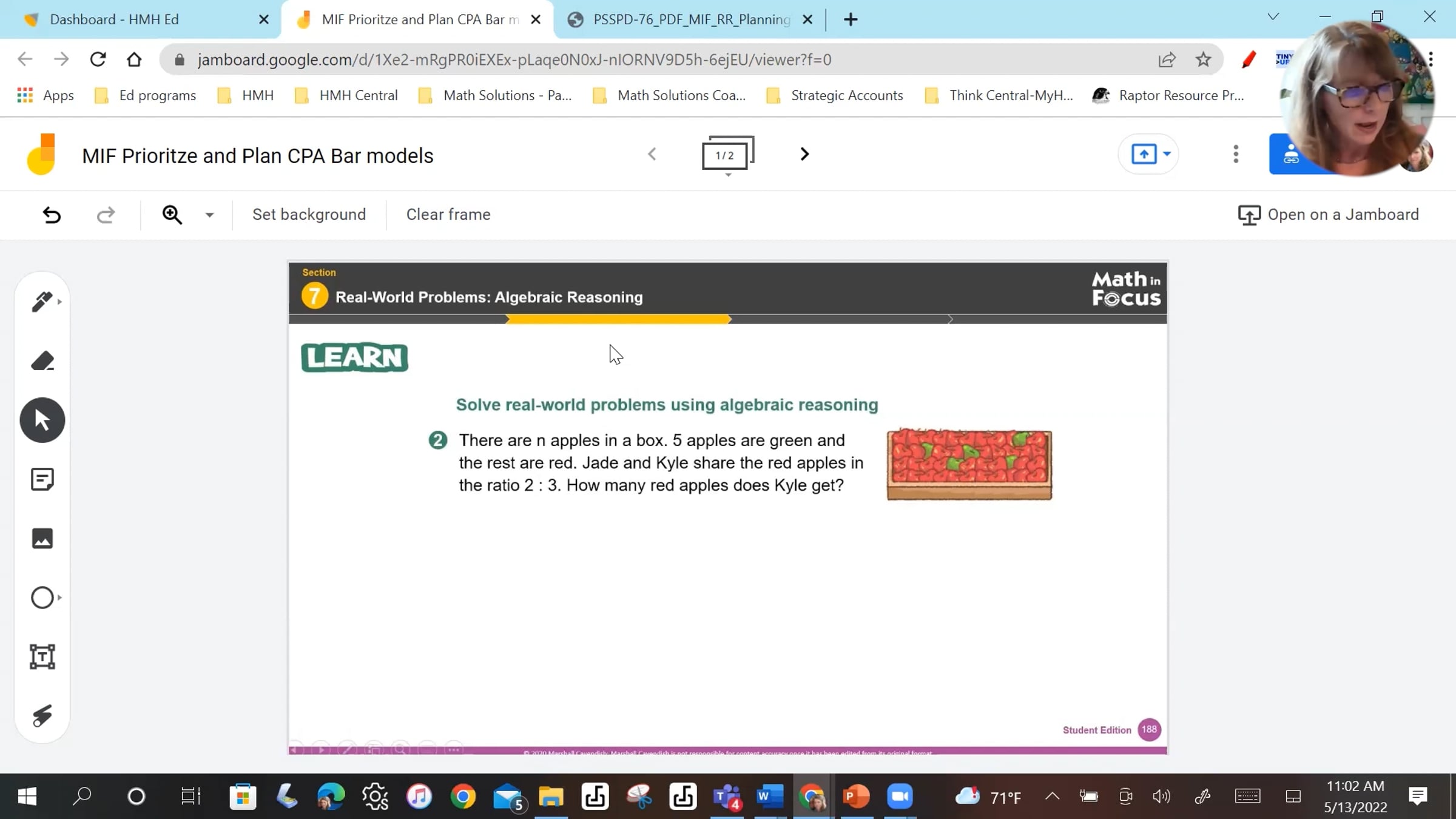Activate the Laser pointer tool
Screen dimensions: 1456x819
(x=42, y=716)
